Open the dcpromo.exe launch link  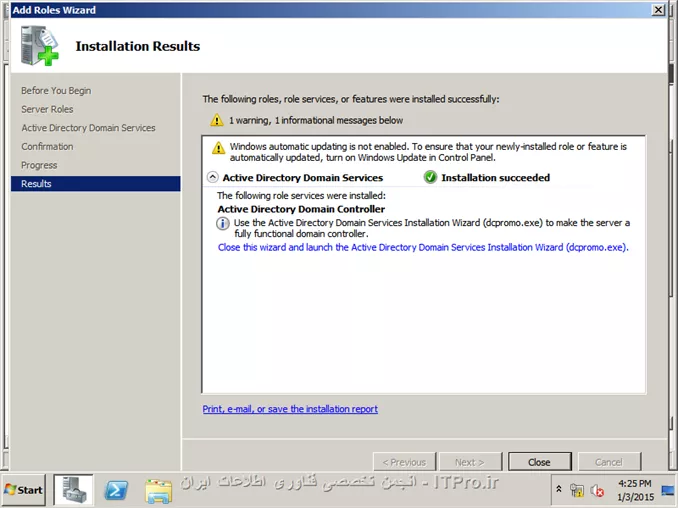coord(423,247)
